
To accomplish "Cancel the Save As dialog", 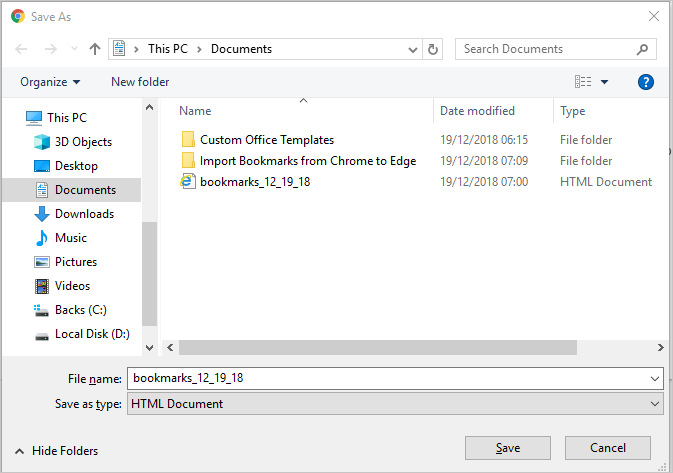I will tap(607, 448).
